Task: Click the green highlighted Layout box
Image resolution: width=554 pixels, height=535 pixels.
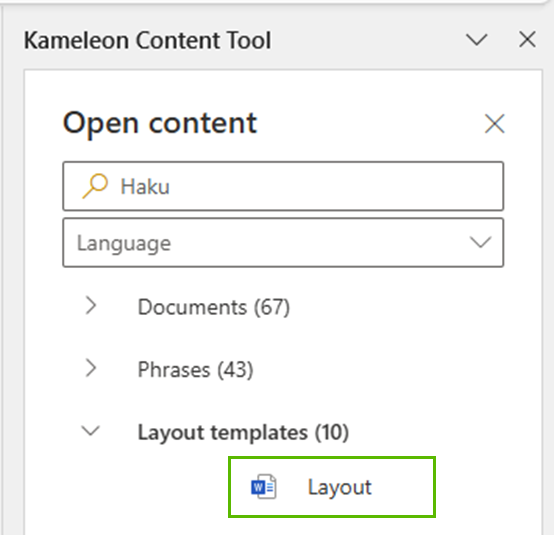Action: pyautogui.click(x=332, y=487)
